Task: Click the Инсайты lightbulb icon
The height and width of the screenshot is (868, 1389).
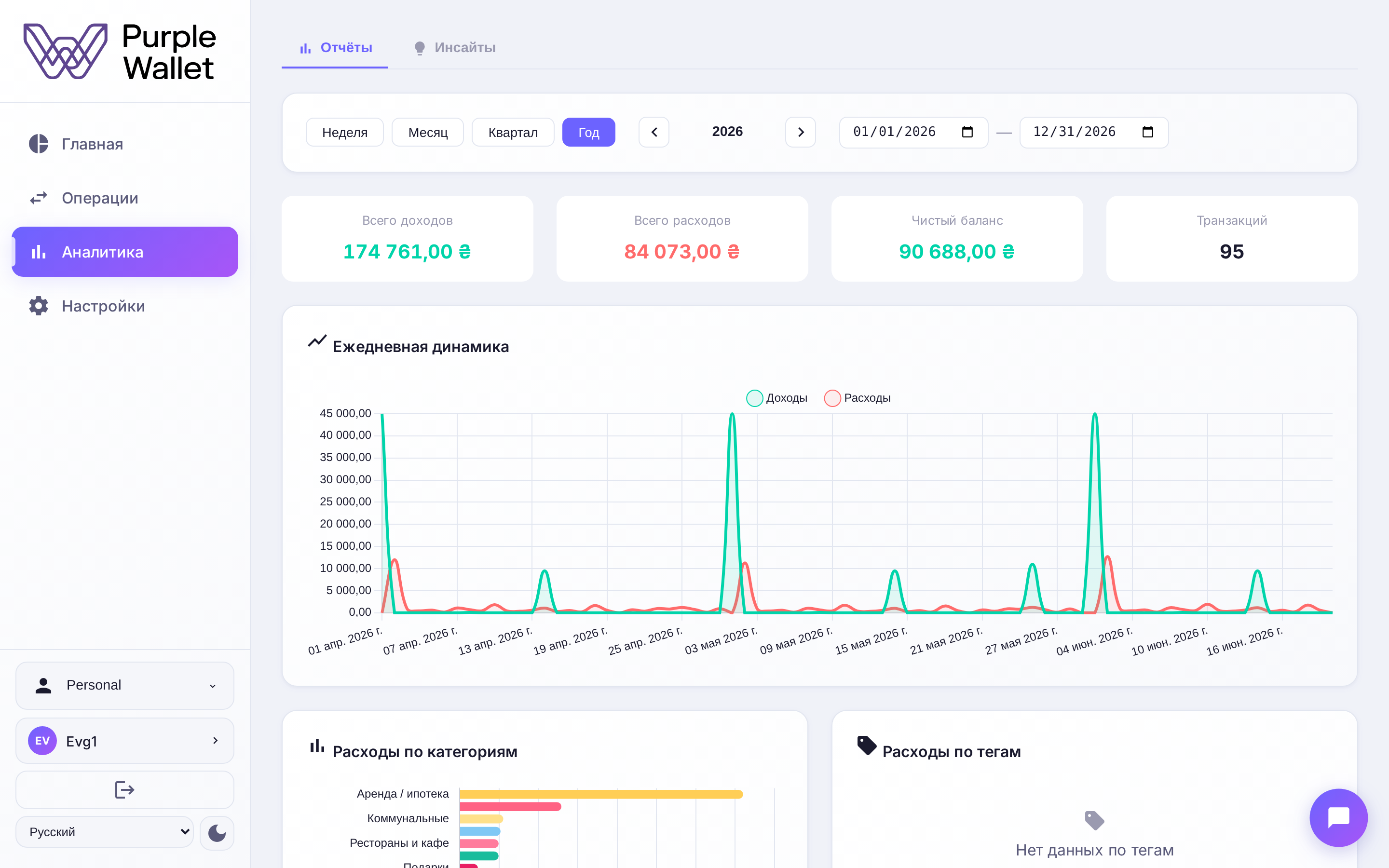Action: click(x=420, y=48)
